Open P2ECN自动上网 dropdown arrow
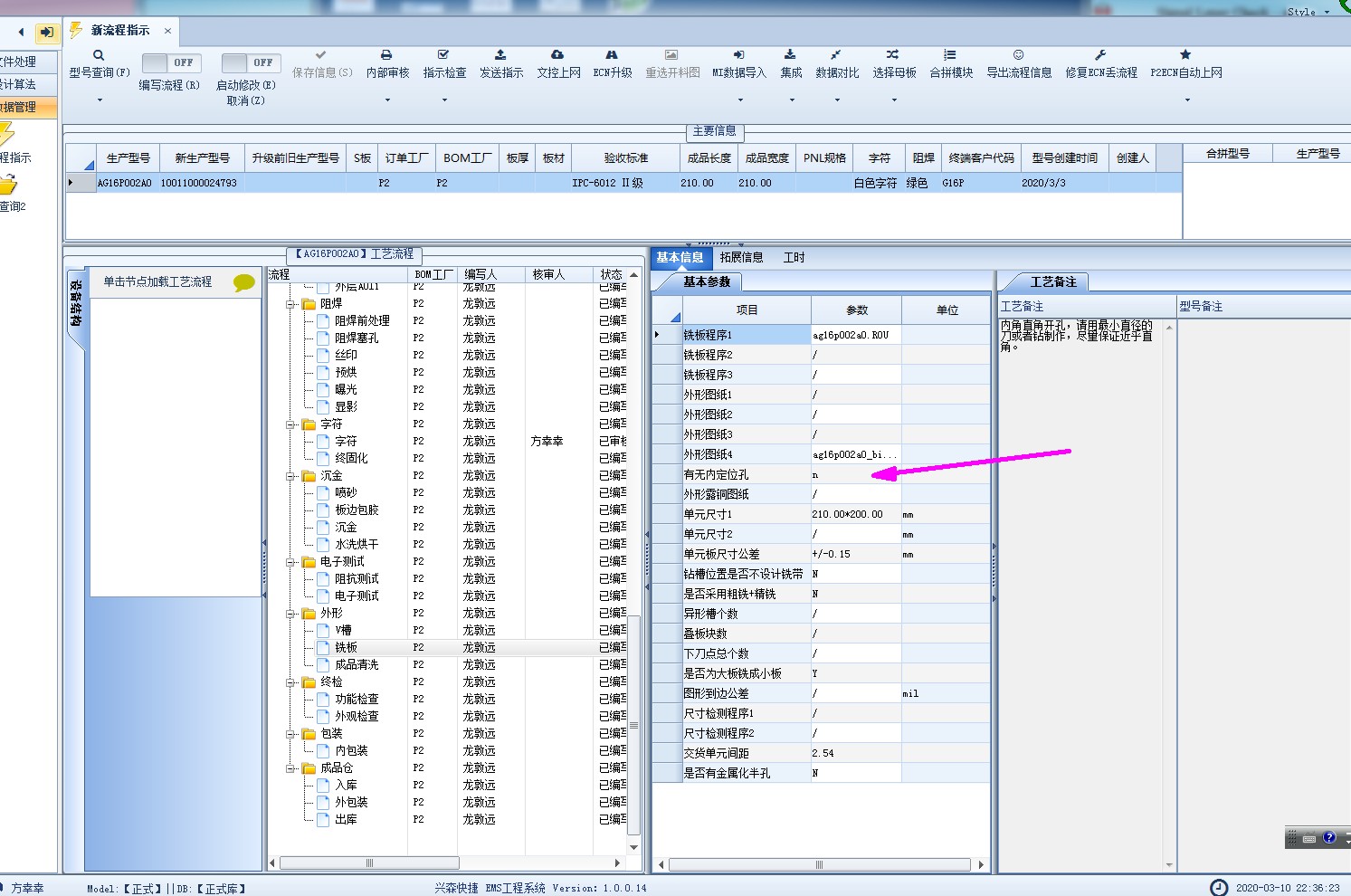The width and height of the screenshot is (1351, 896). [x=1186, y=100]
